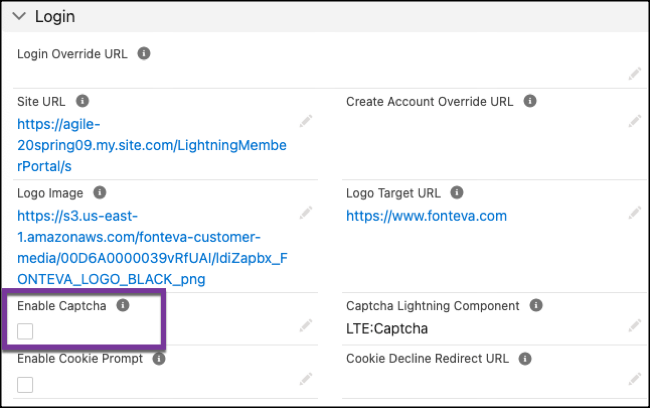The height and width of the screenshot is (408, 650).
Task: Edit Site URL using pencil icon
Action: (305, 121)
